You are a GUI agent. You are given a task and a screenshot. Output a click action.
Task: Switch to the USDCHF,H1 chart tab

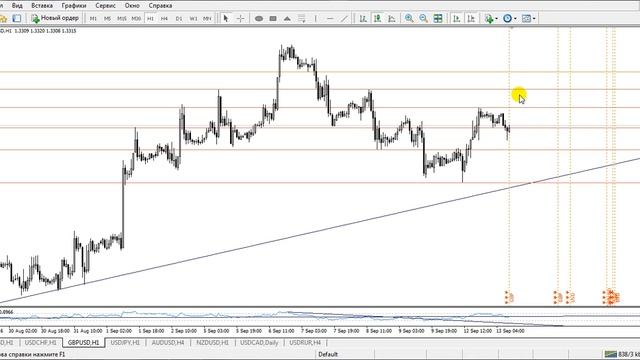(x=40, y=343)
